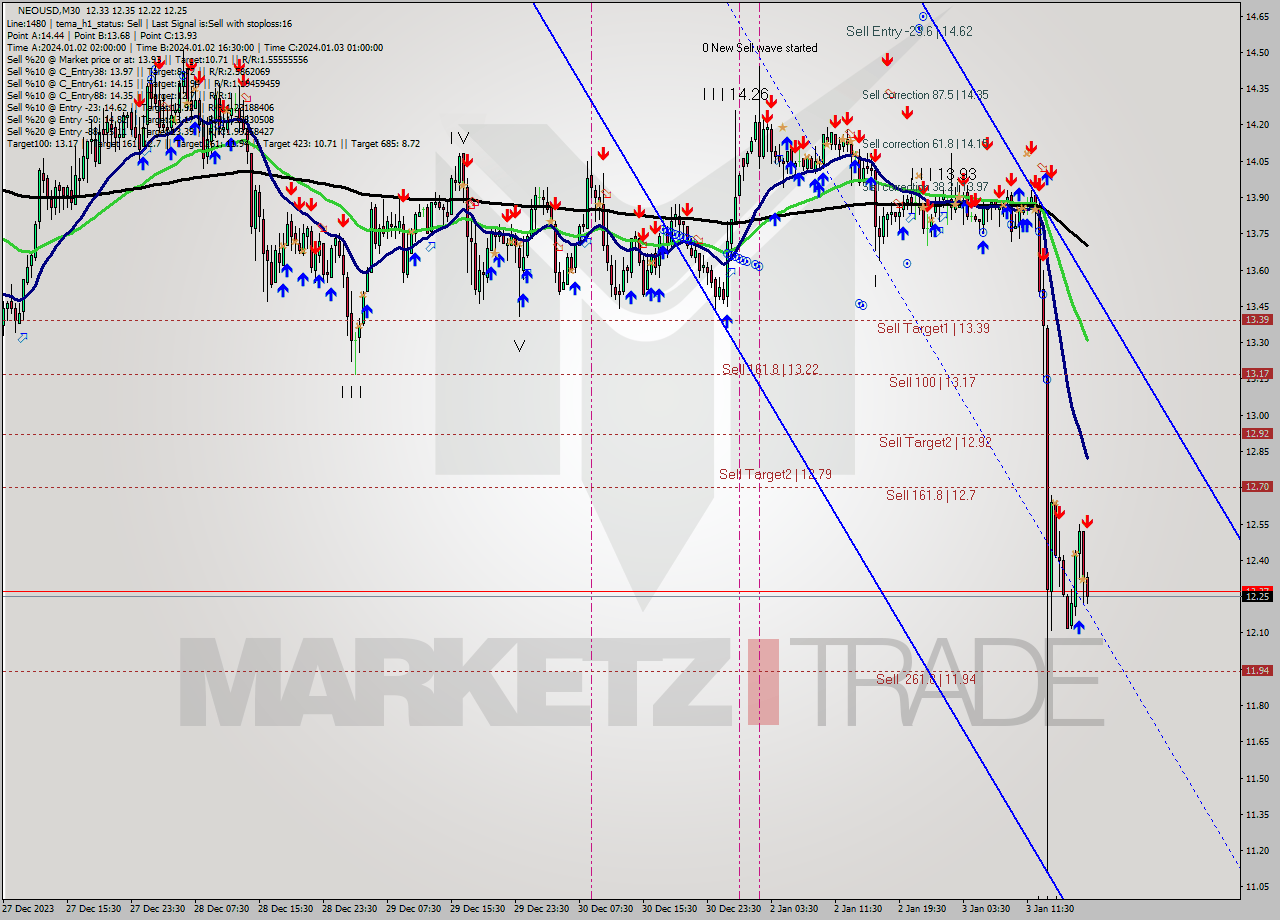
Task: Click the 'Sell correction 87.5 | 14.35' label
Action: [925, 95]
